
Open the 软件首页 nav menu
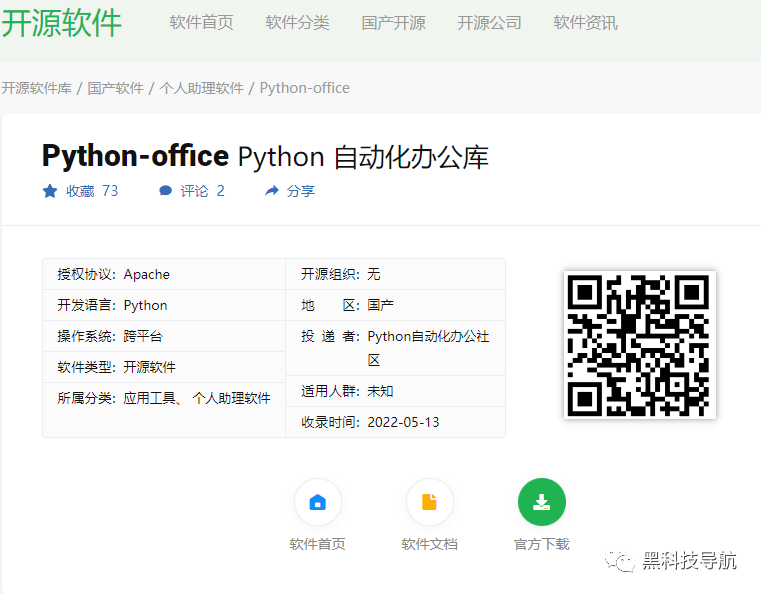[x=201, y=22]
